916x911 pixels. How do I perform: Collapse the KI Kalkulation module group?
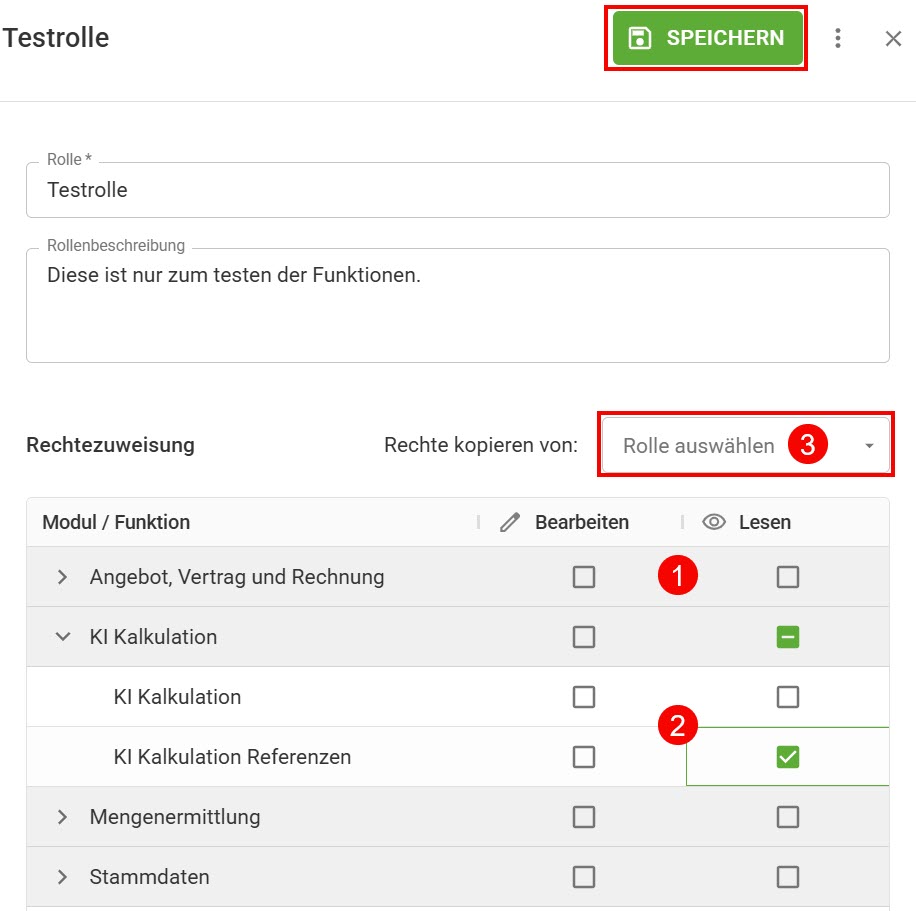point(63,636)
